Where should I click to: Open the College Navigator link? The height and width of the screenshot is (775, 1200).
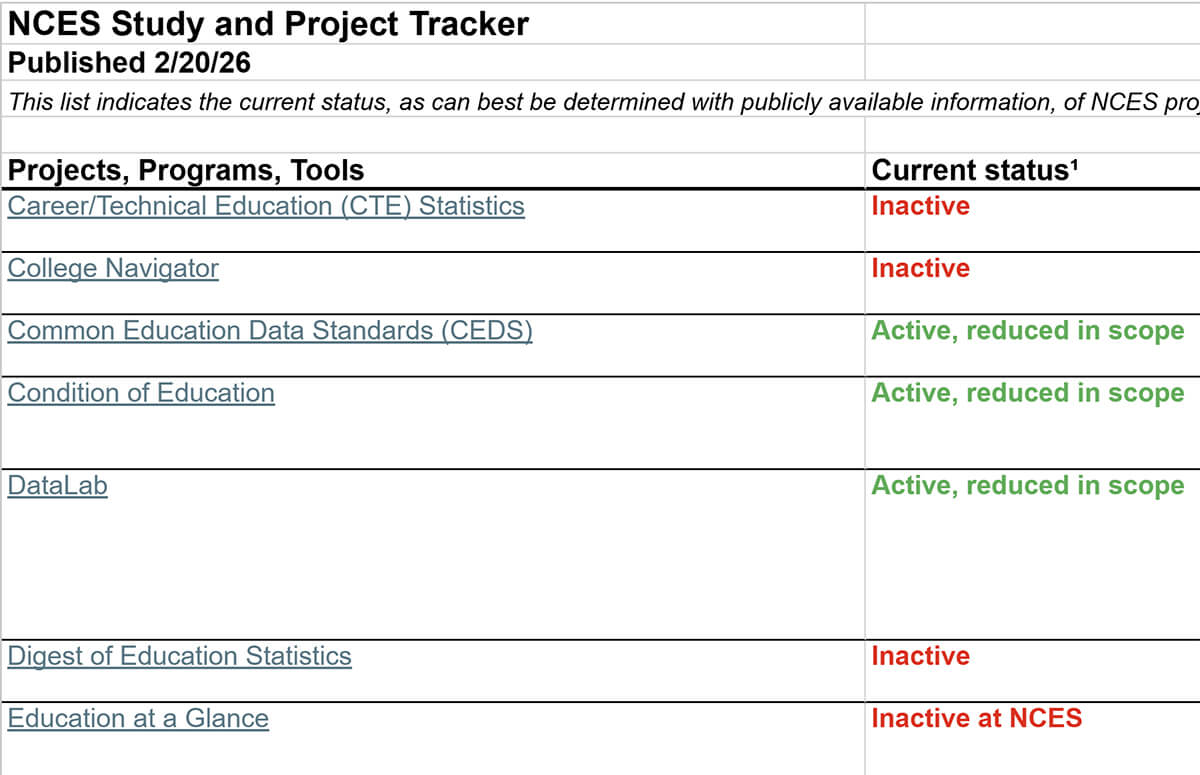pos(113,268)
